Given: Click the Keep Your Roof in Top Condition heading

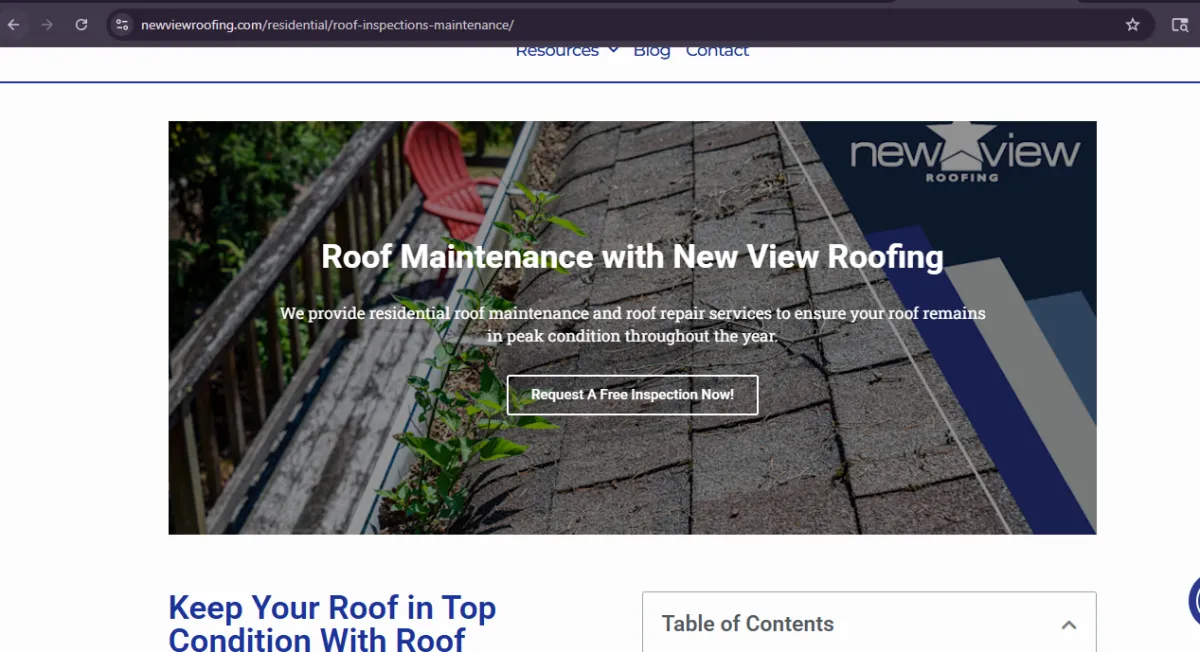Looking at the screenshot, I should 332,623.
